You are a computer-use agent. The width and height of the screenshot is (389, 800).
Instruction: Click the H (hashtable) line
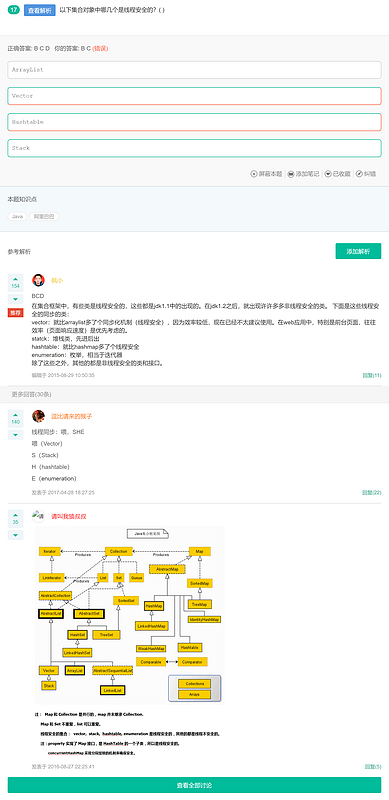click(51, 467)
